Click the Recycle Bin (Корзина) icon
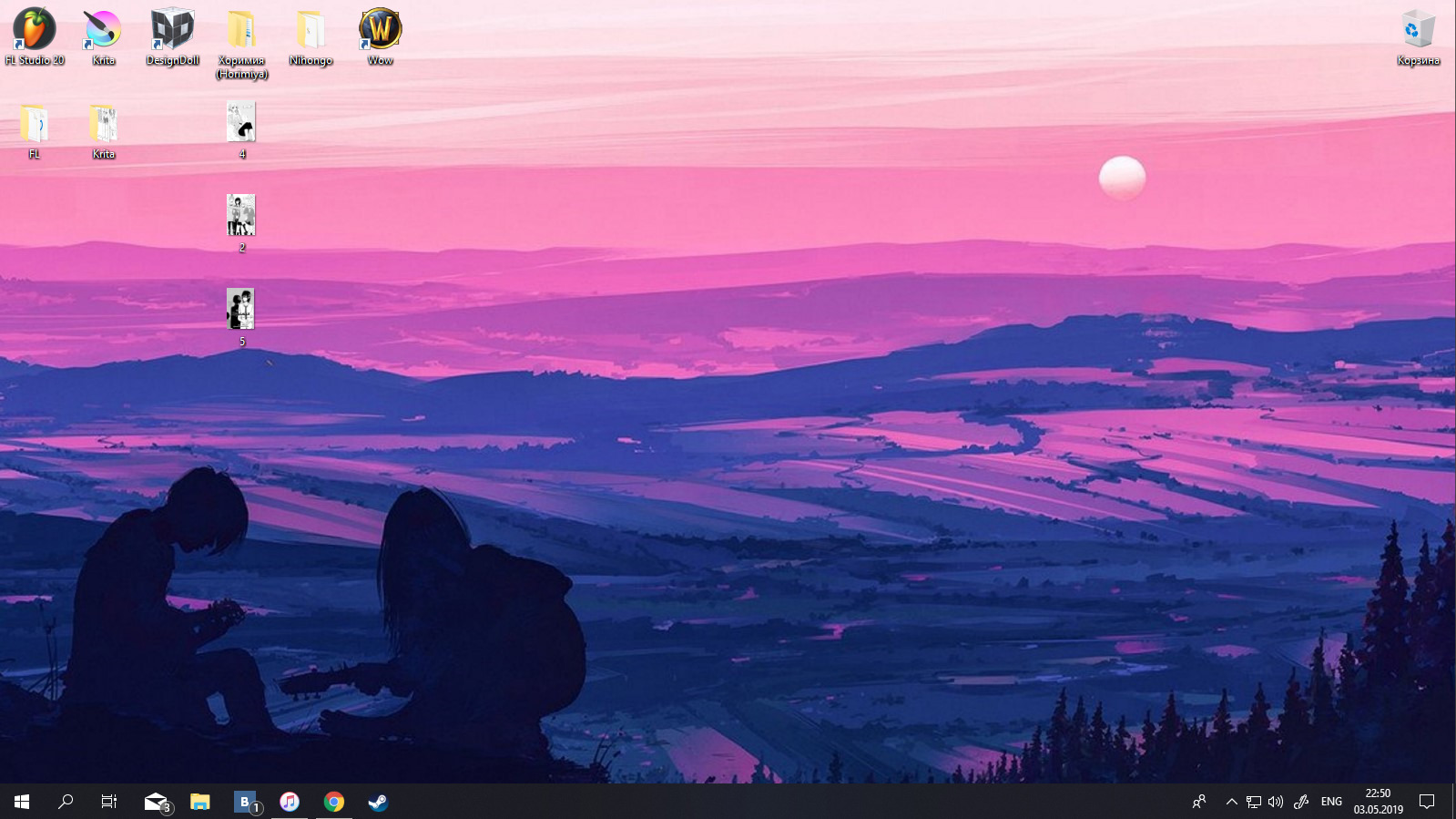Screen dimensions: 1456x819 pyautogui.click(x=1418, y=31)
